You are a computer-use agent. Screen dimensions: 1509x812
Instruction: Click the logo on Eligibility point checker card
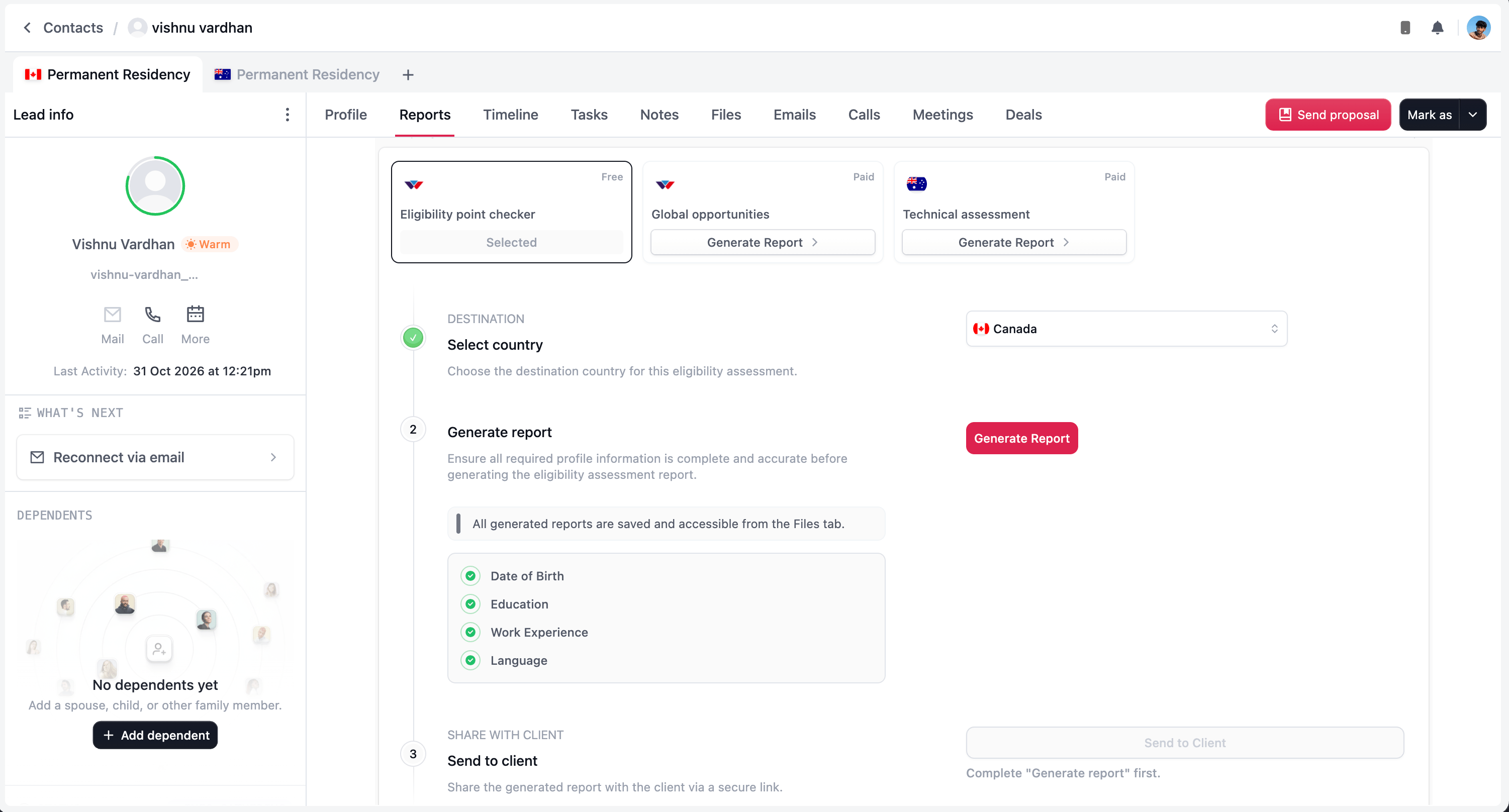tap(414, 184)
